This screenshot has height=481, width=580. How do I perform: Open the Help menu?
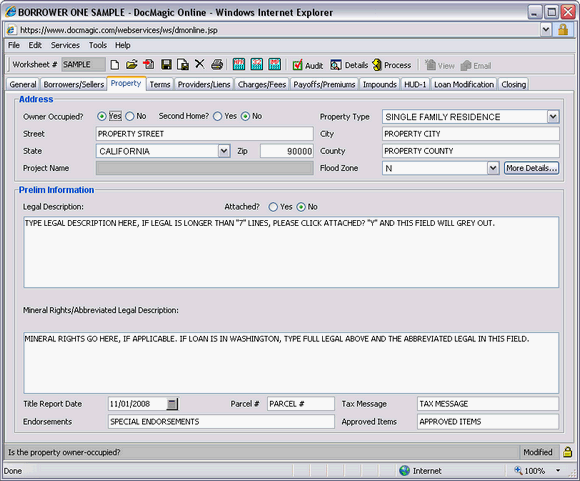click(x=122, y=45)
